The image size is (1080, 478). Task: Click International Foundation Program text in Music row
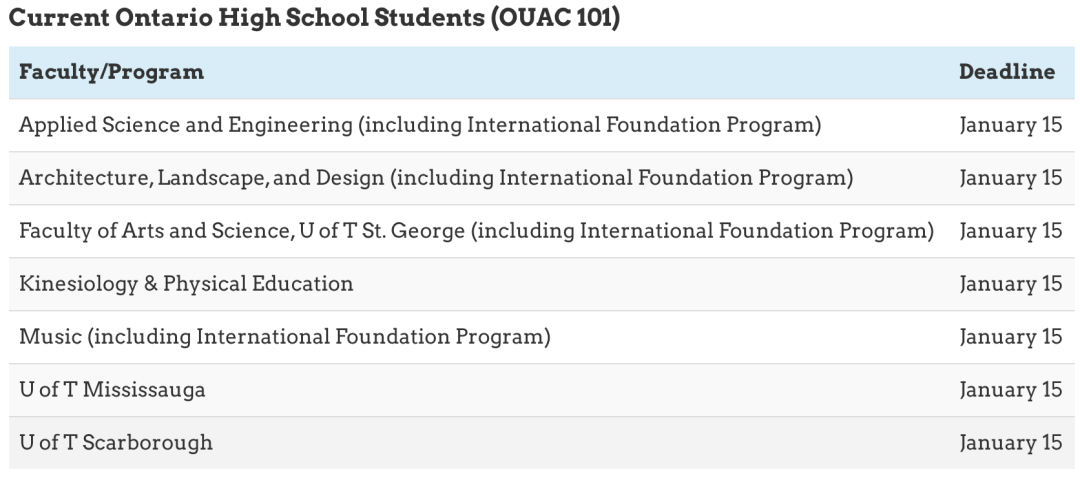(x=372, y=337)
